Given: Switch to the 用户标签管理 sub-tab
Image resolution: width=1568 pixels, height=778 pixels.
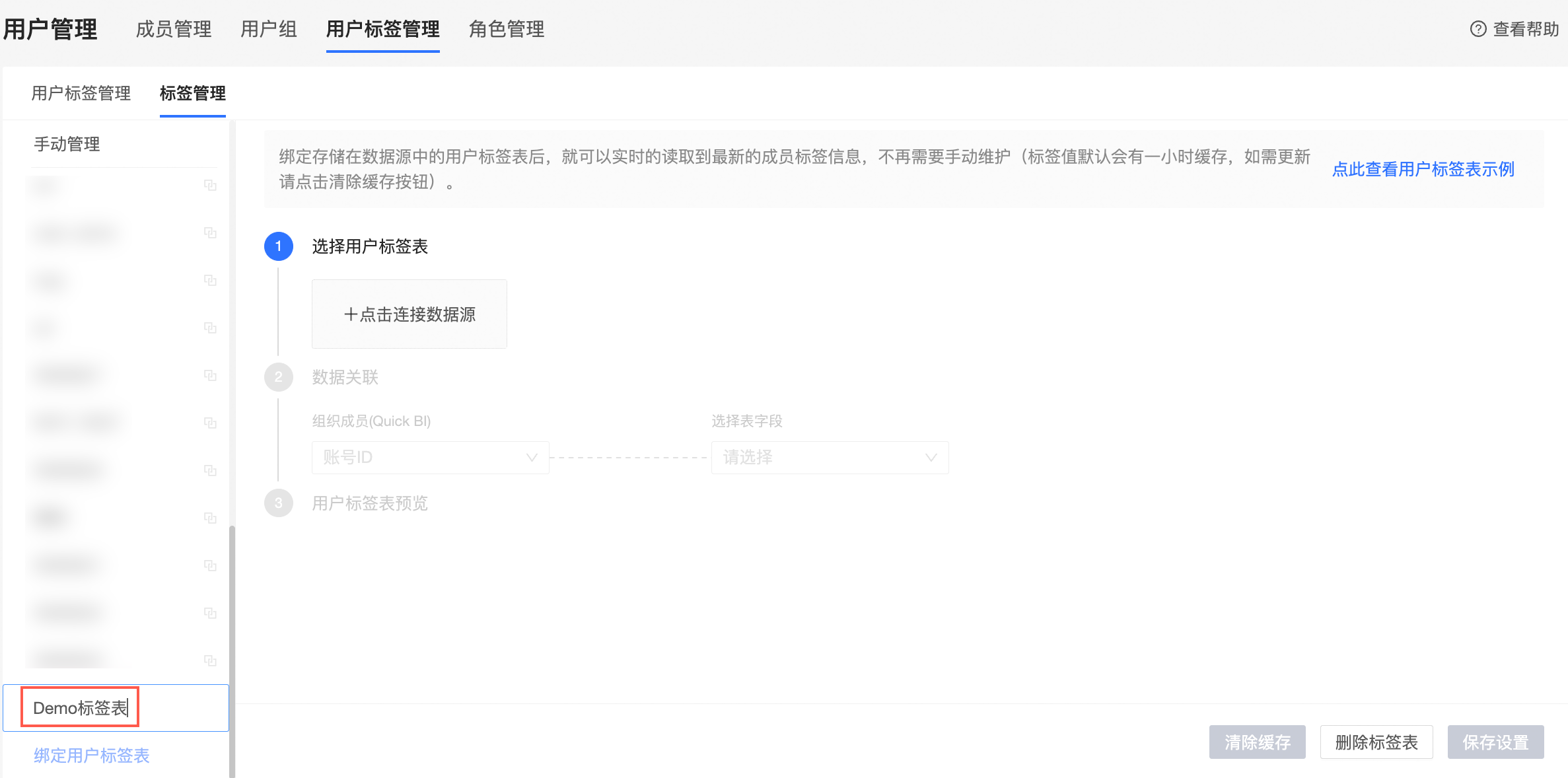Looking at the screenshot, I should pos(80,93).
